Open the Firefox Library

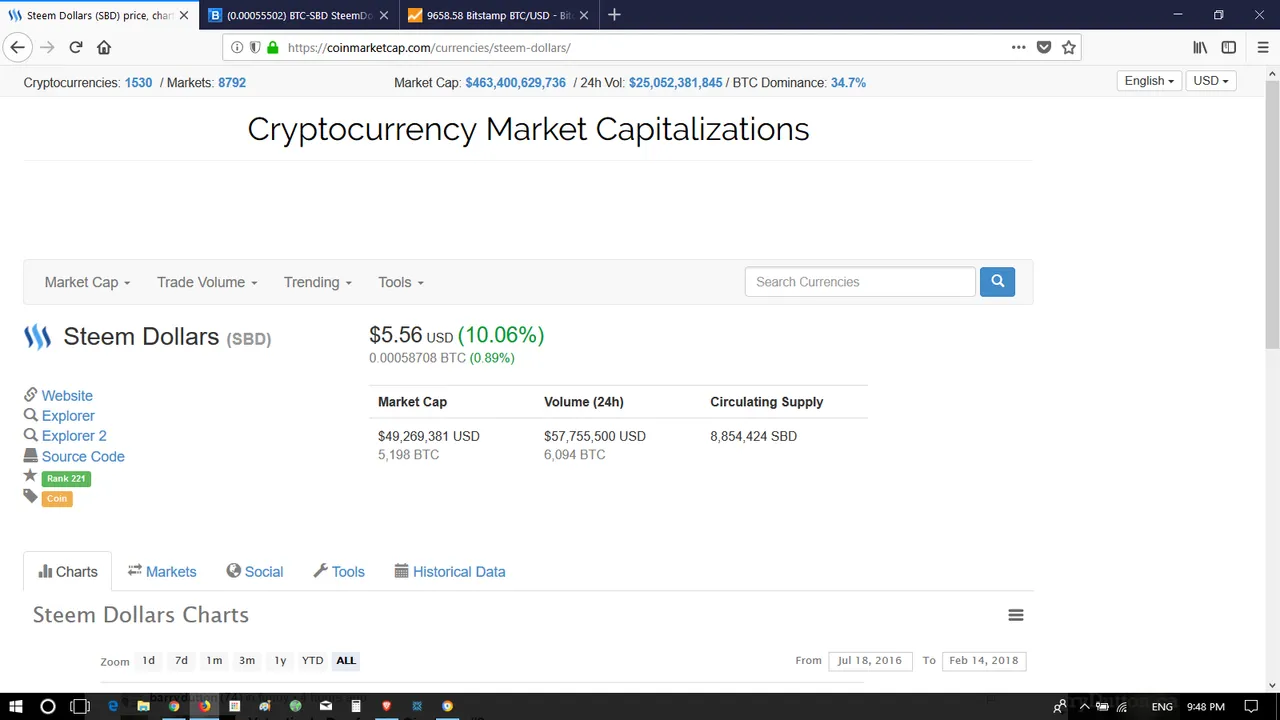point(1200,47)
